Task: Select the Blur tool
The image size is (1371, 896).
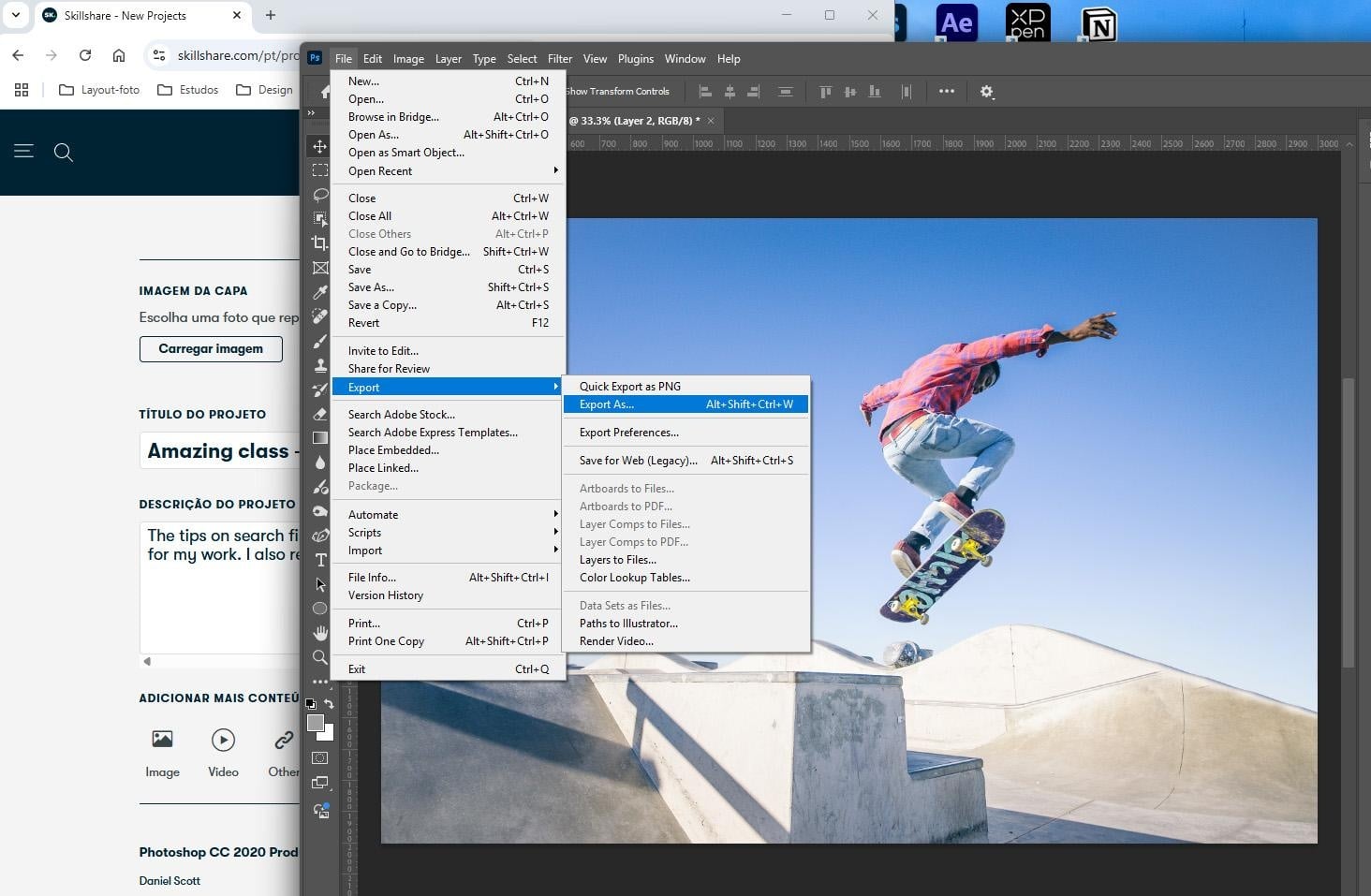Action: pos(320,463)
